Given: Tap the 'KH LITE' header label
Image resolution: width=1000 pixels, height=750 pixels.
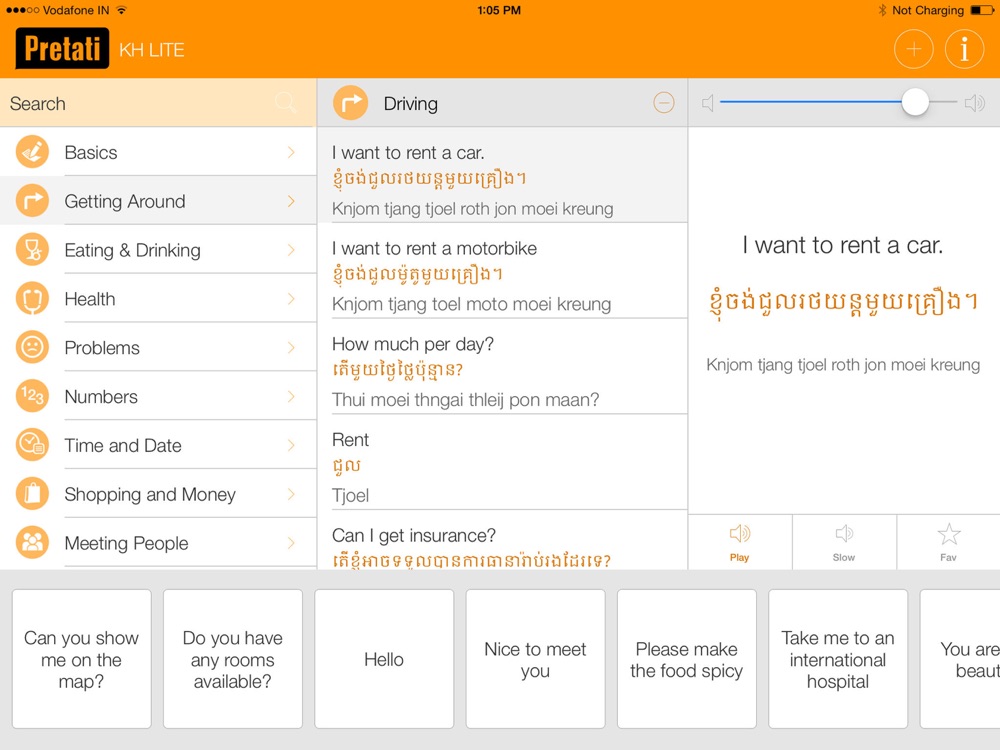Looking at the screenshot, I should click(x=152, y=50).
